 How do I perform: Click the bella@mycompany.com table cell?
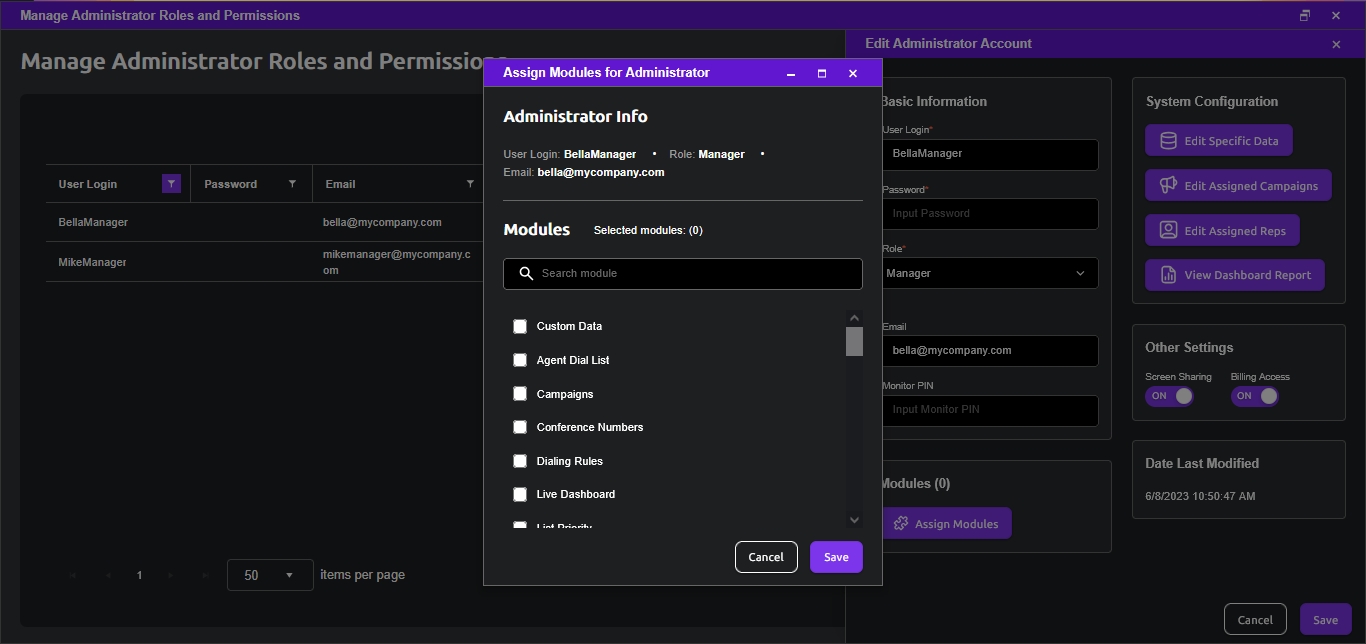(x=382, y=222)
